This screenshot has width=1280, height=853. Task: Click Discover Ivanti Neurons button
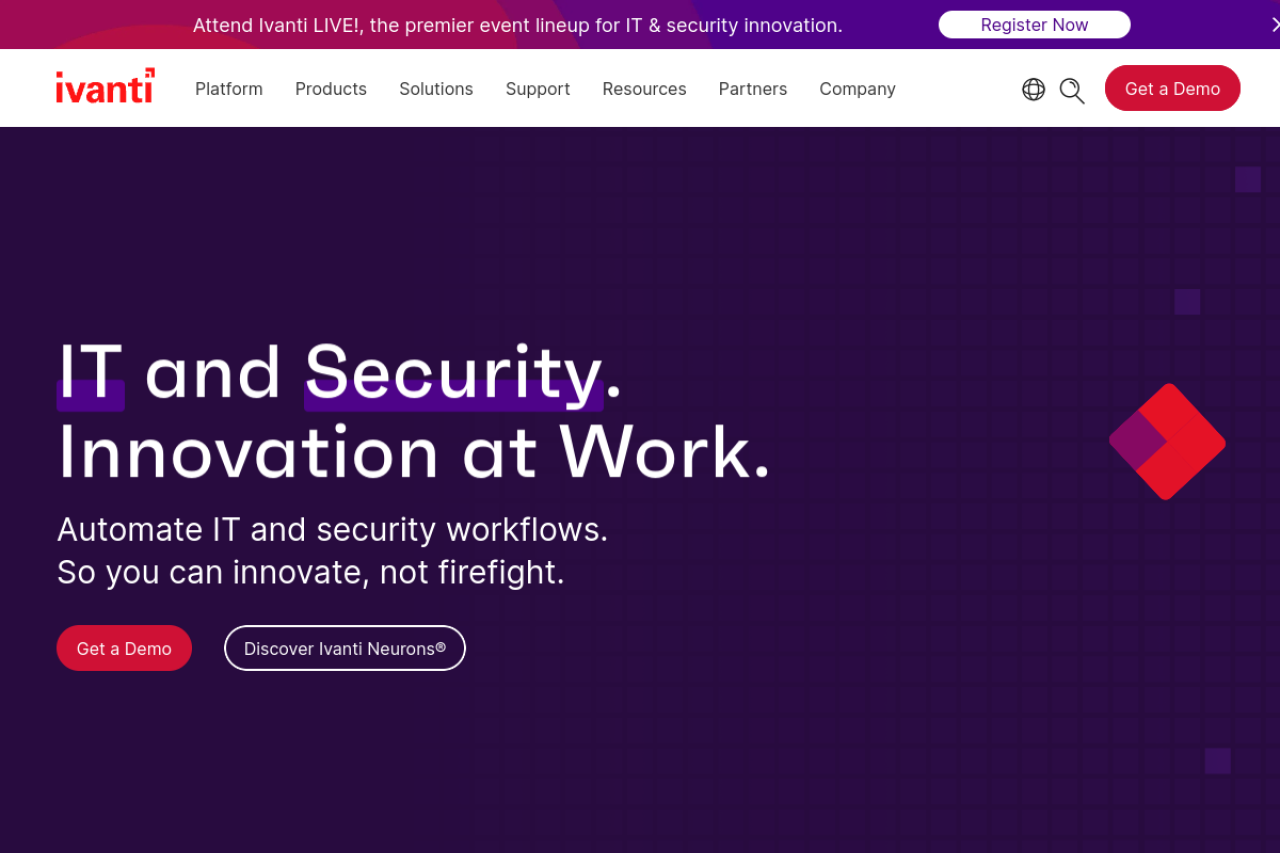(345, 648)
